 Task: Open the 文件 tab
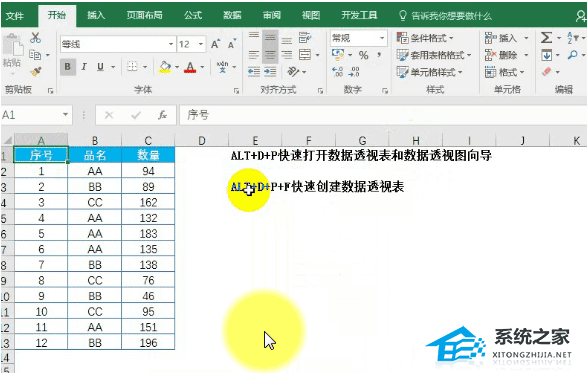(x=15, y=15)
